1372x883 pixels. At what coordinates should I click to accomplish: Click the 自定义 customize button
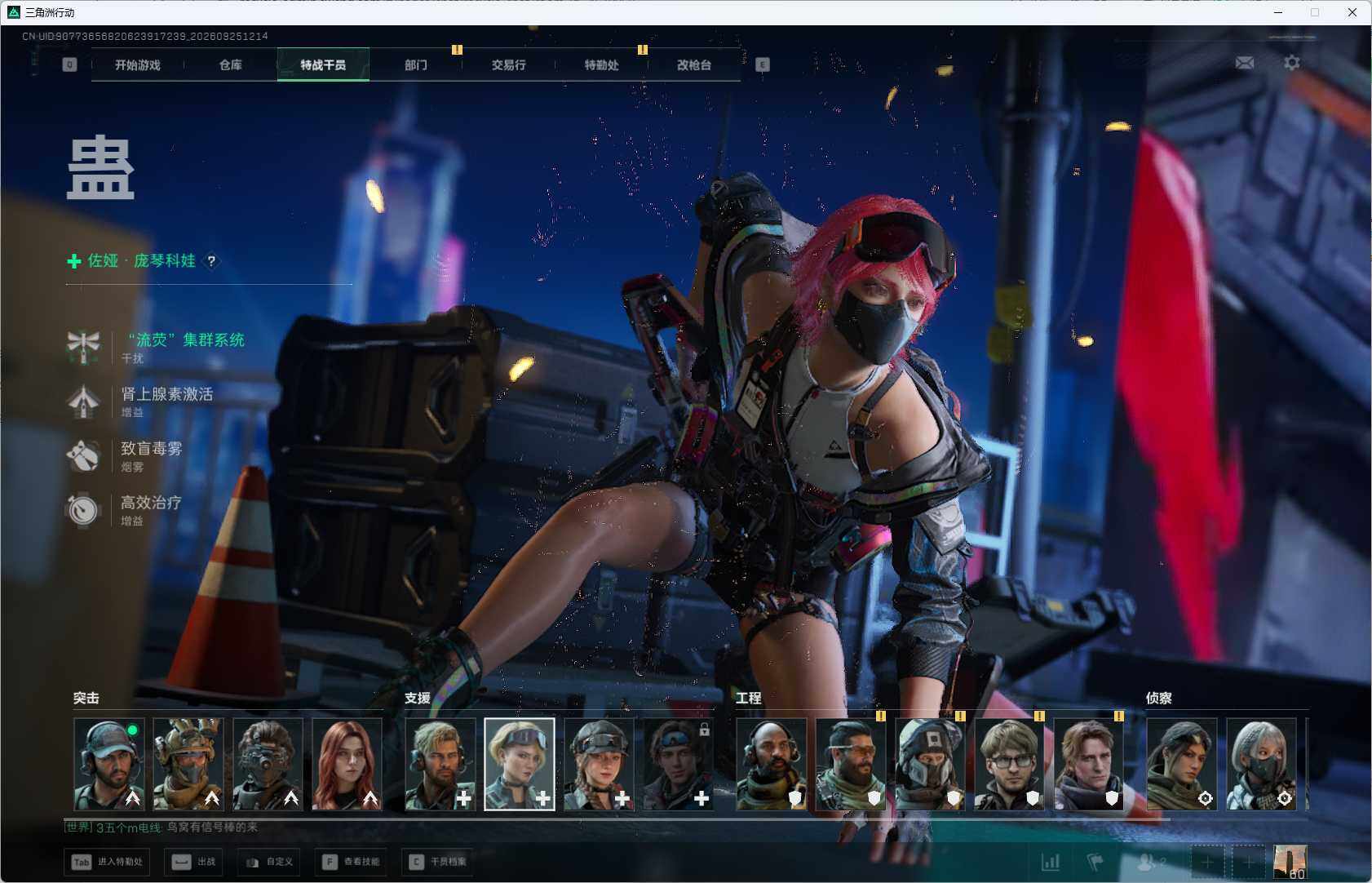(x=270, y=862)
